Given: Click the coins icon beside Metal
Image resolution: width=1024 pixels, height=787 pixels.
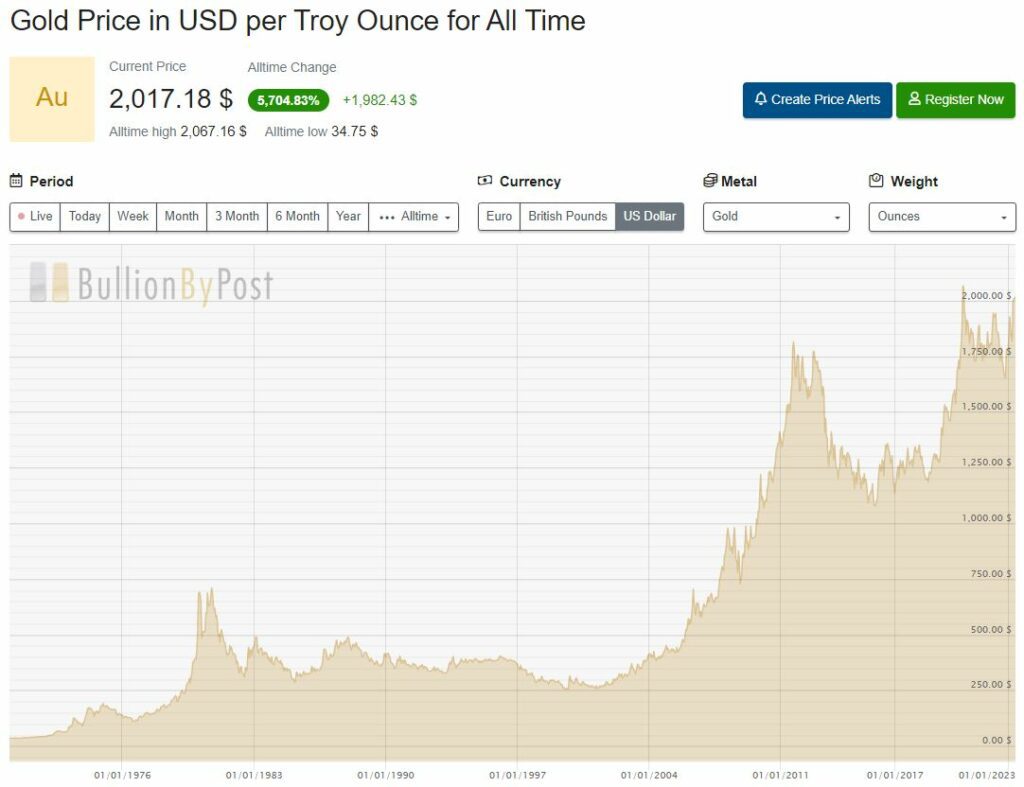Looking at the screenshot, I should [710, 181].
